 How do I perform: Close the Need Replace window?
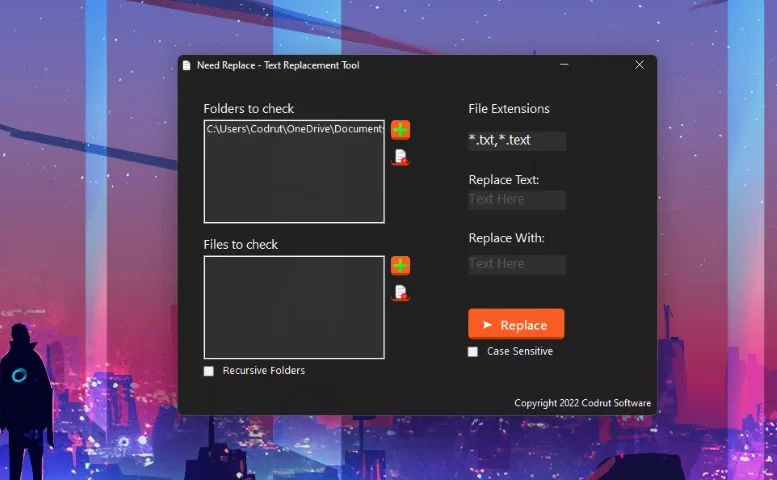coord(639,65)
